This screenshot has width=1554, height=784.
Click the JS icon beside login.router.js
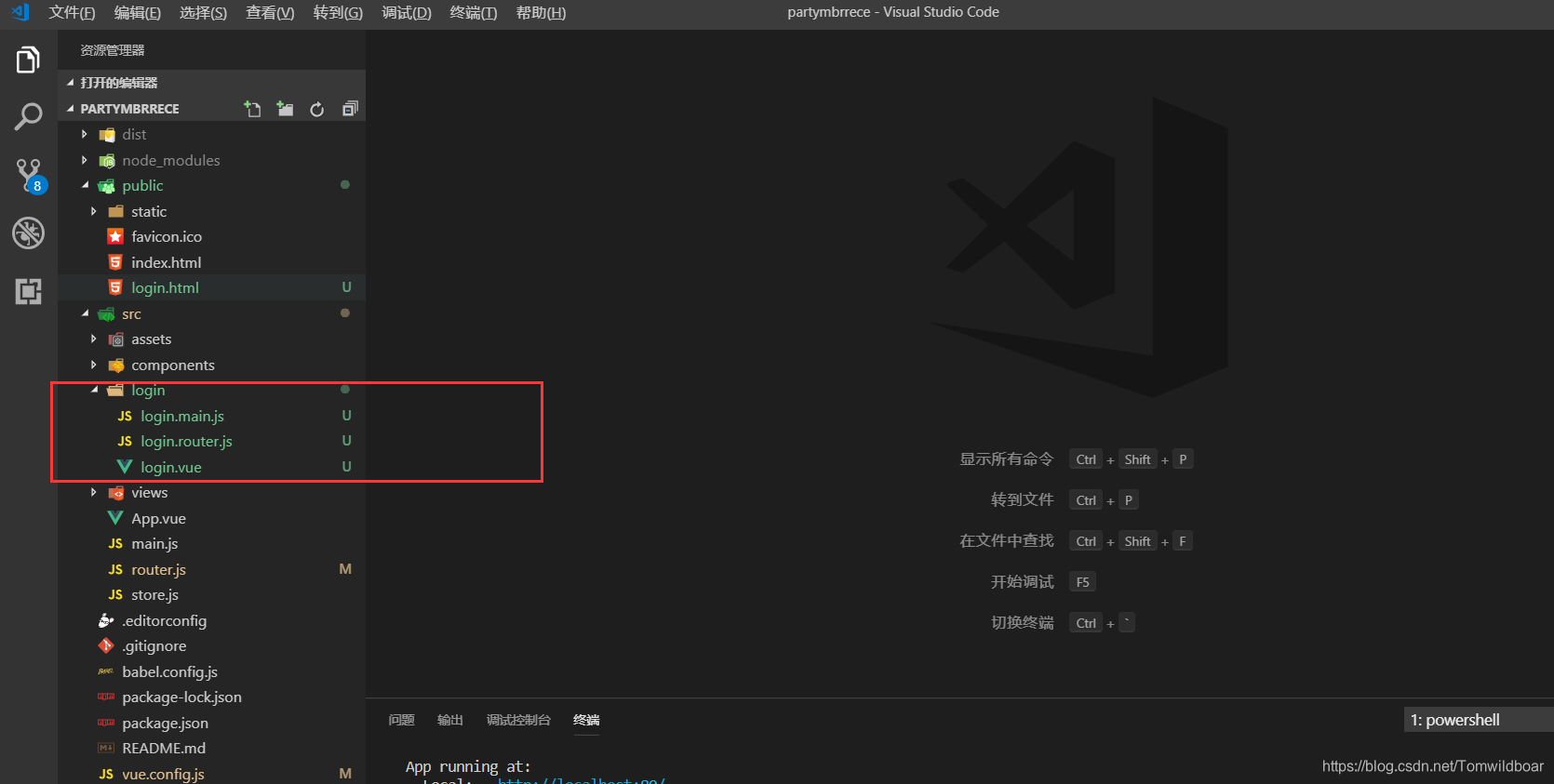click(x=125, y=442)
